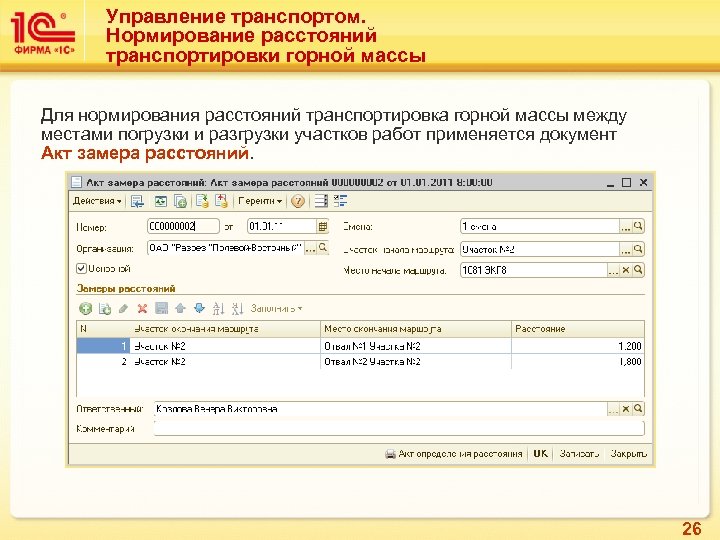The height and width of the screenshot is (540, 720).
Task: Click the list settings toolbar icon
Action: (321, 201)
